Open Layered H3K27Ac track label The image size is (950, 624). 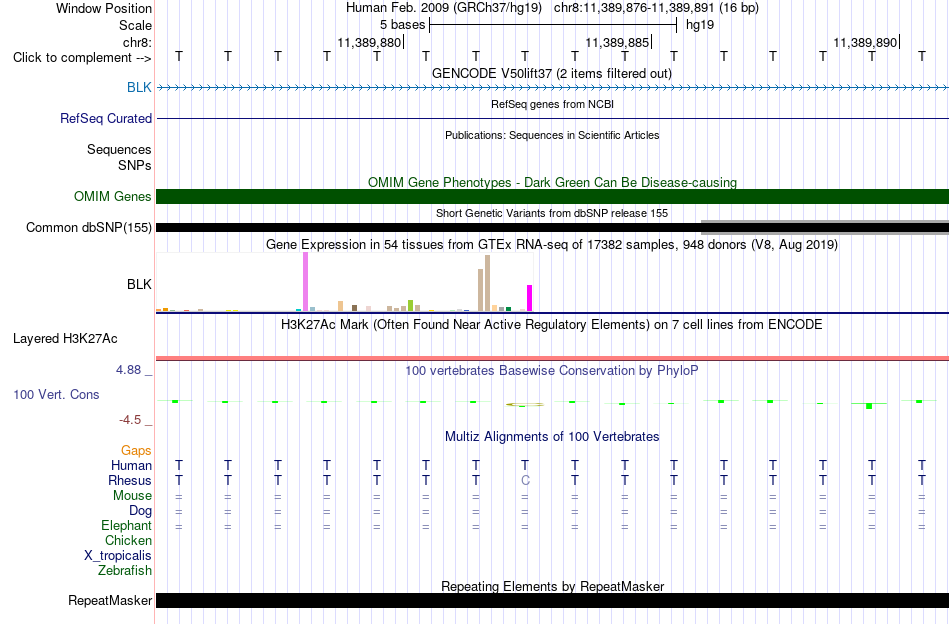coord(65,339)
